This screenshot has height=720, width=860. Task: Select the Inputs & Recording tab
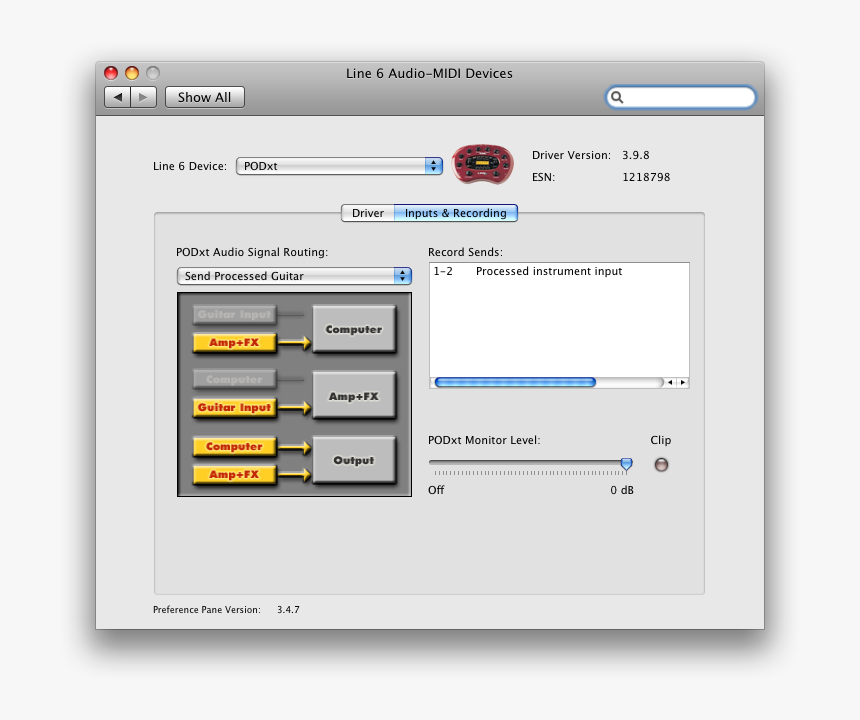(455, 213)
